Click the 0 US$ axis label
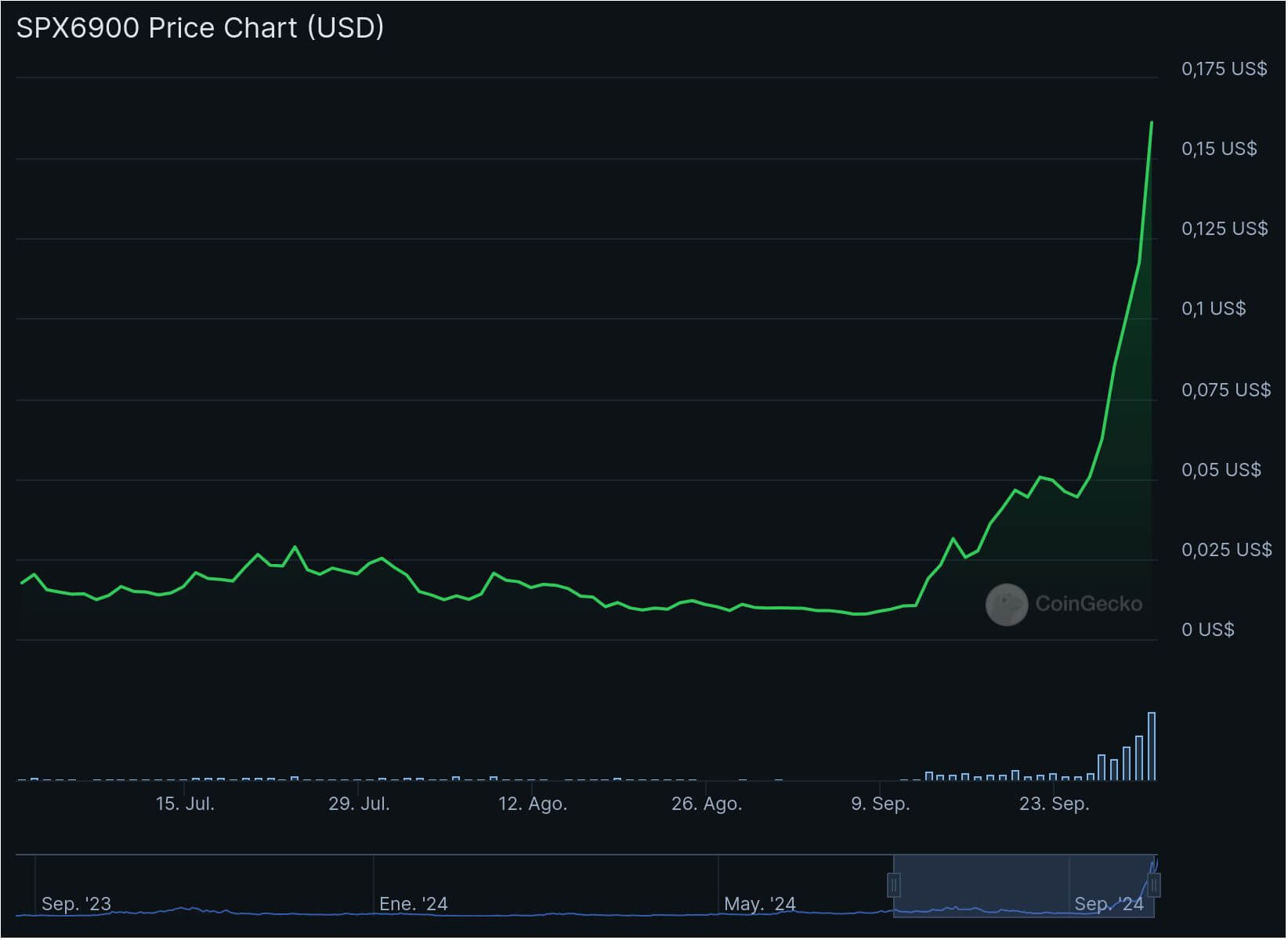This screenshot has height=940, width=1288. tap(1208, 630)
